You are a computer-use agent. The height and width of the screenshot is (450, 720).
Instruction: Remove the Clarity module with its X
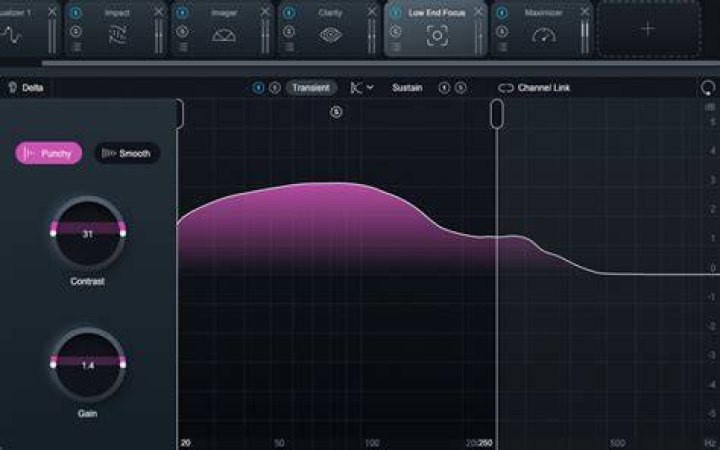(371, 11)
